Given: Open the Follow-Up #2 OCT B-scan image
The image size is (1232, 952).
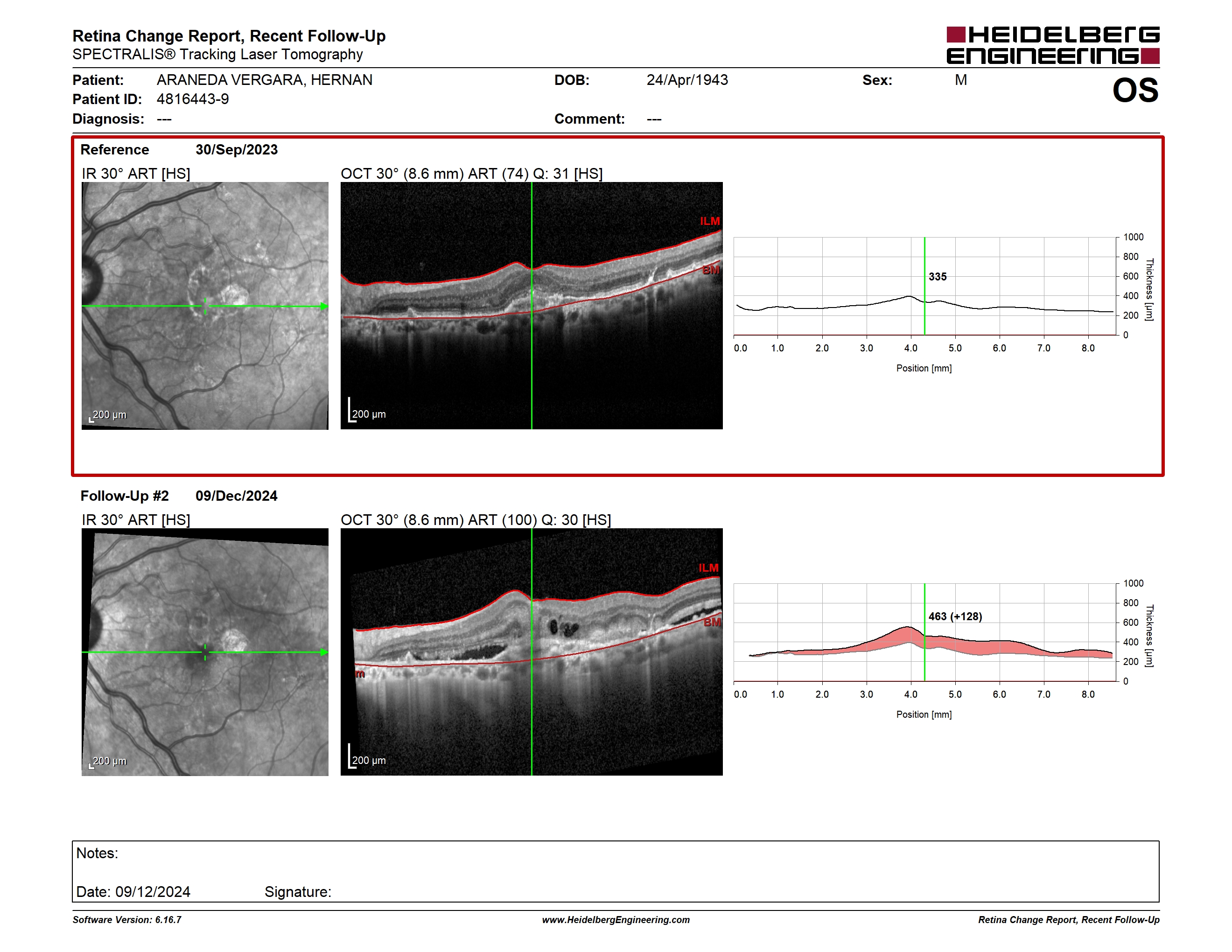Looking at the screenshot, I should pyautogui.click(x=532, y=652).
